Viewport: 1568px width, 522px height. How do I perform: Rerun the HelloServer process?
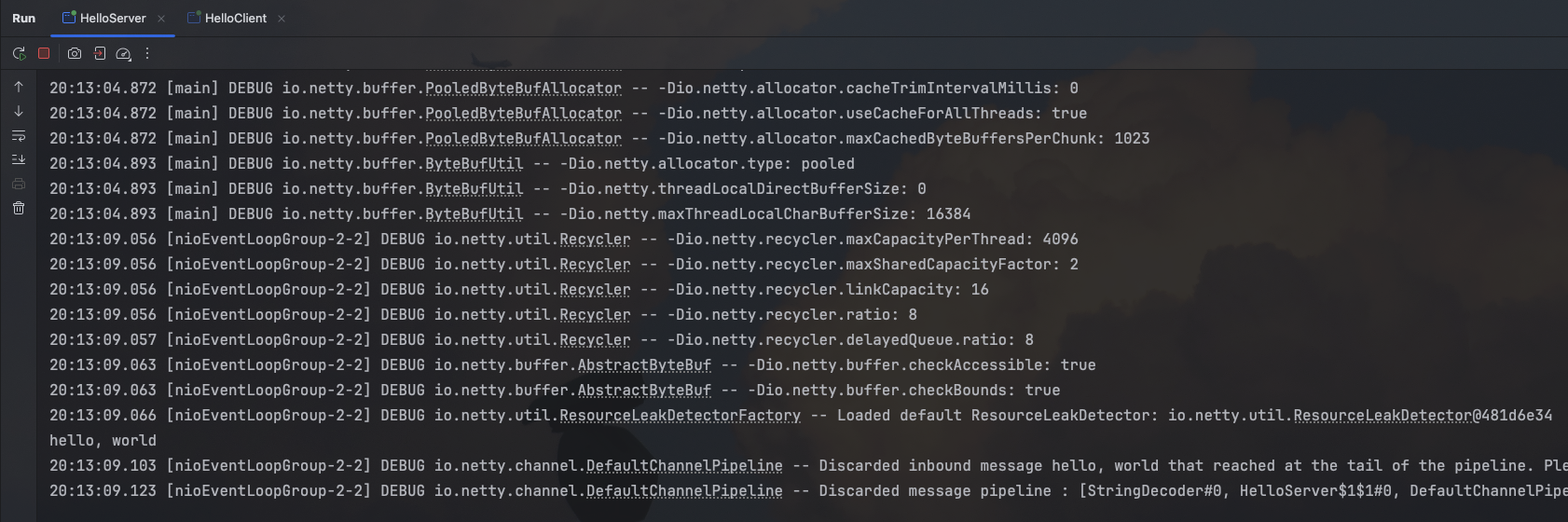(19, 54)
